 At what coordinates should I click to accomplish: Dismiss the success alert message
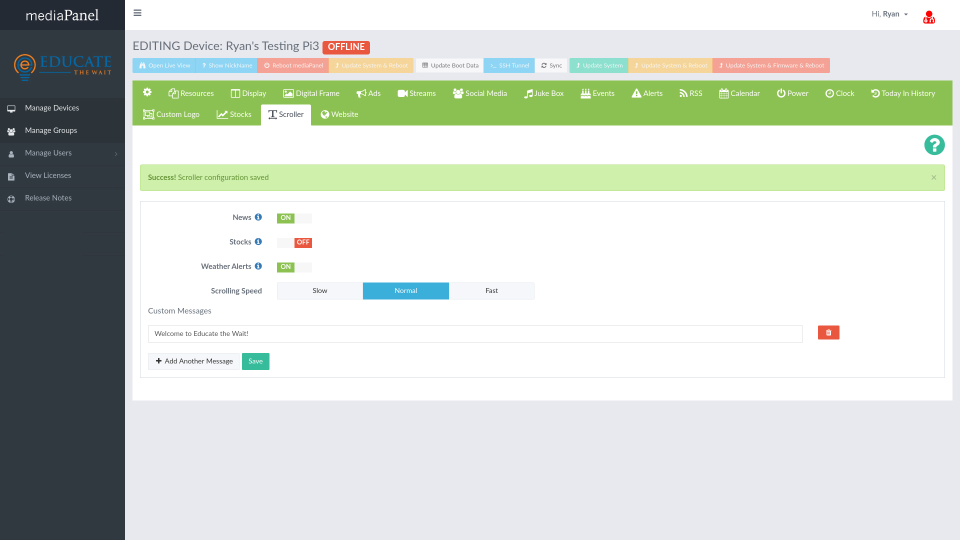click(x=934, y=178)
